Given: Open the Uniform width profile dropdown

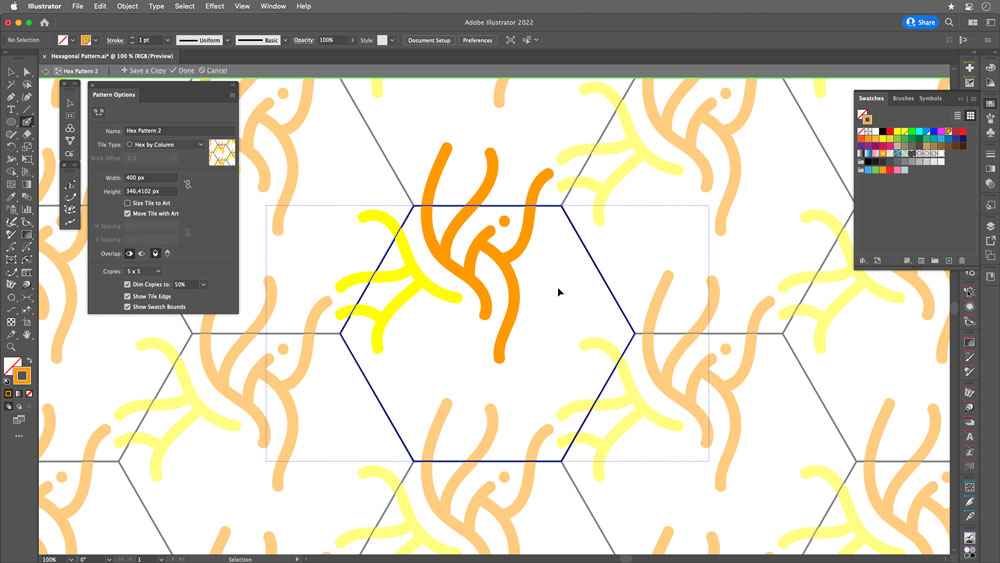Looking at the screenshot, I should click(x=228, y=40).
